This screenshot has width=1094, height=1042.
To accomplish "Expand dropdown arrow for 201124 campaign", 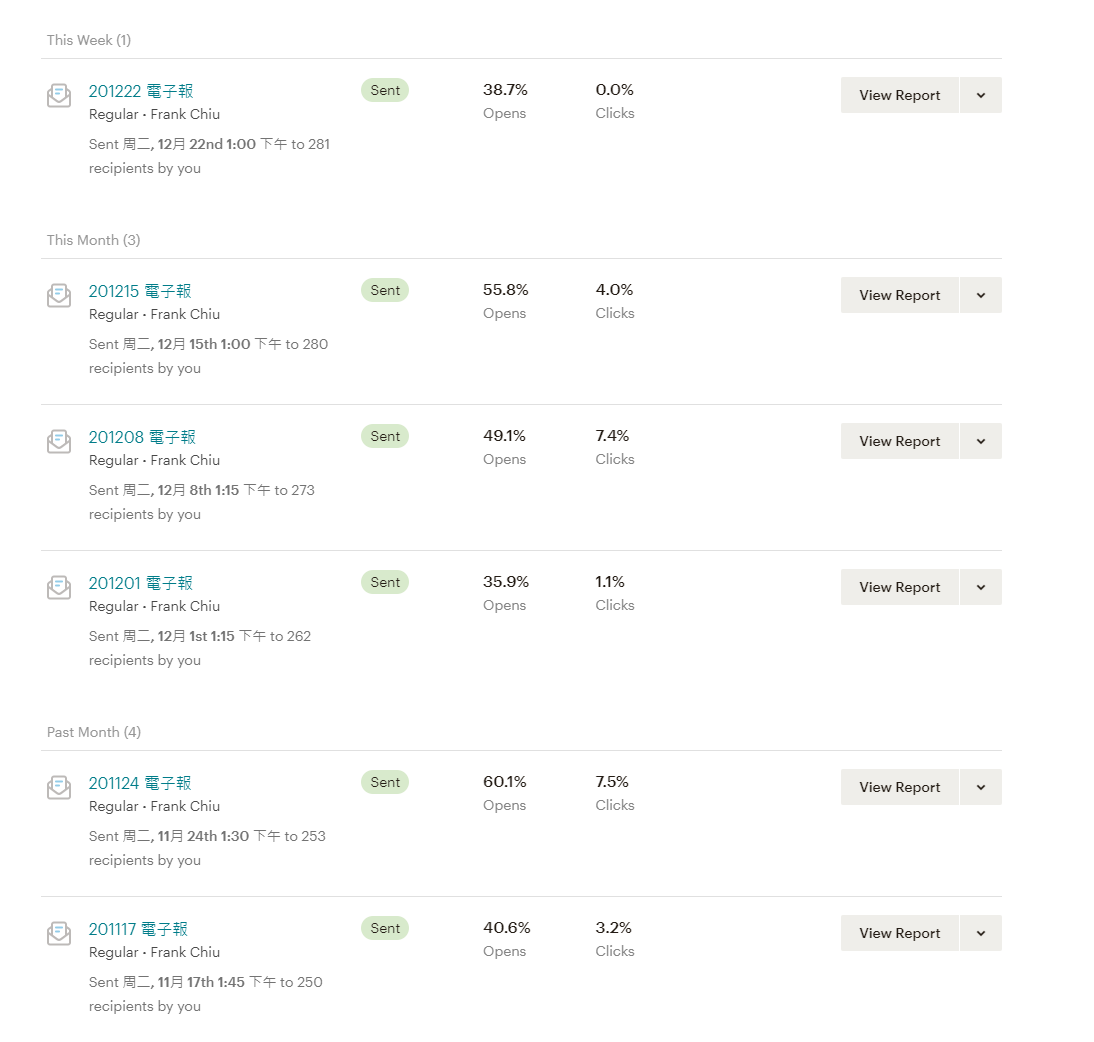I will [x=981, y=787].
